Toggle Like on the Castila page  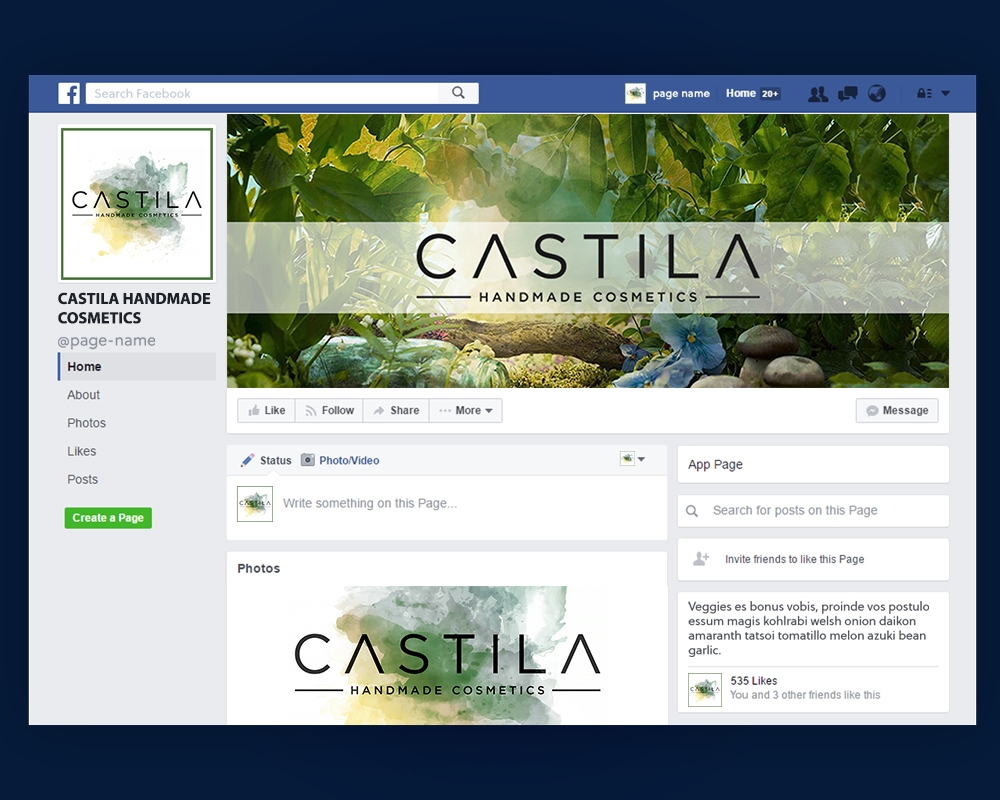pyautogui.click(x=266, y=410)
